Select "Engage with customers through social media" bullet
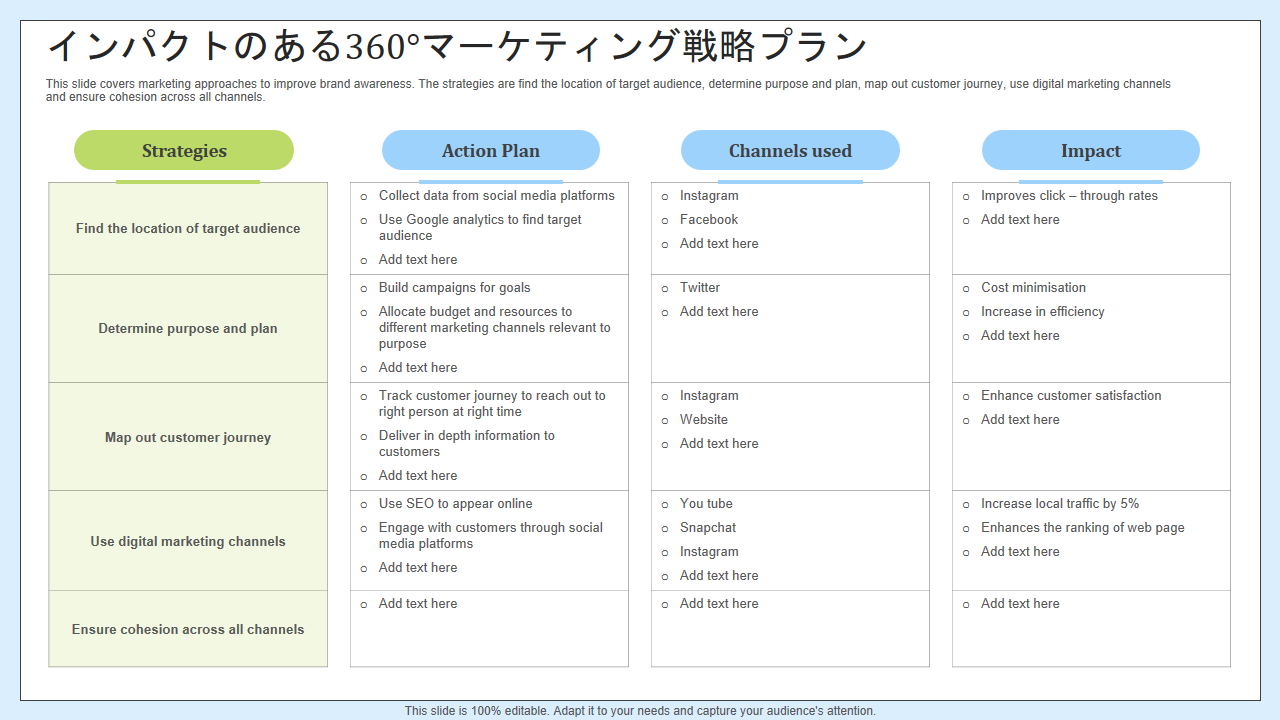 [491, 536]
